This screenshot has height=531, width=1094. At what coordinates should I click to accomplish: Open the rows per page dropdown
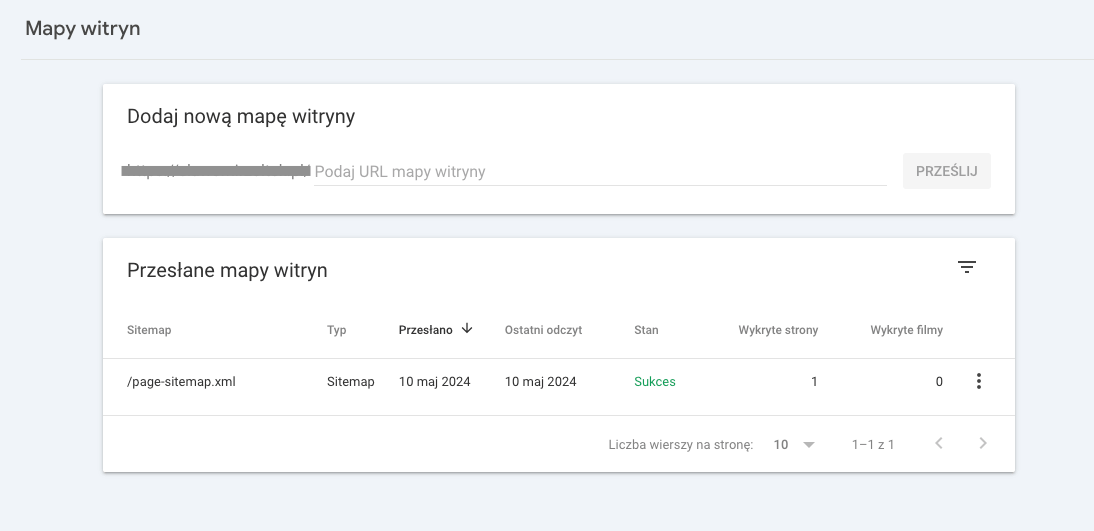795,444
